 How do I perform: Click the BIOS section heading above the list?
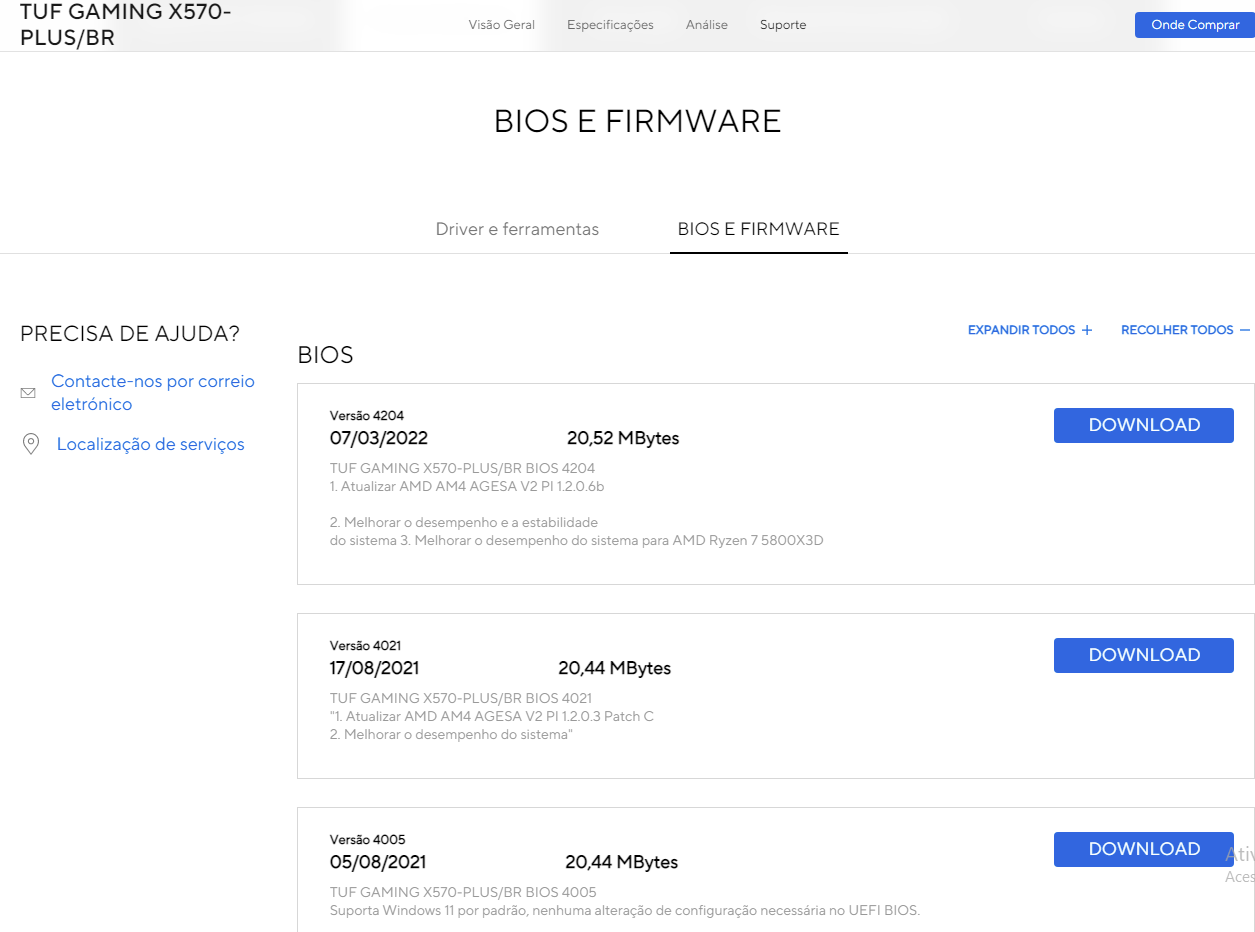pyautogui.click(x=326, y=355)
